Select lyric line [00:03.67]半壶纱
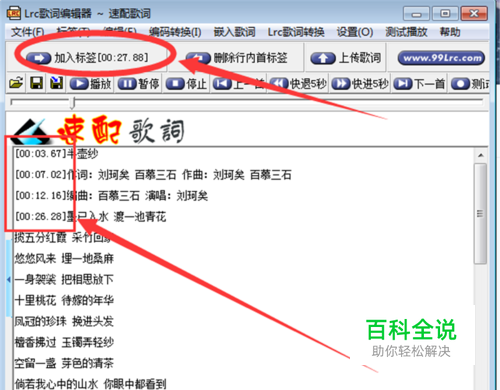The width and height of the screenshot is (500, 390). 57,154
